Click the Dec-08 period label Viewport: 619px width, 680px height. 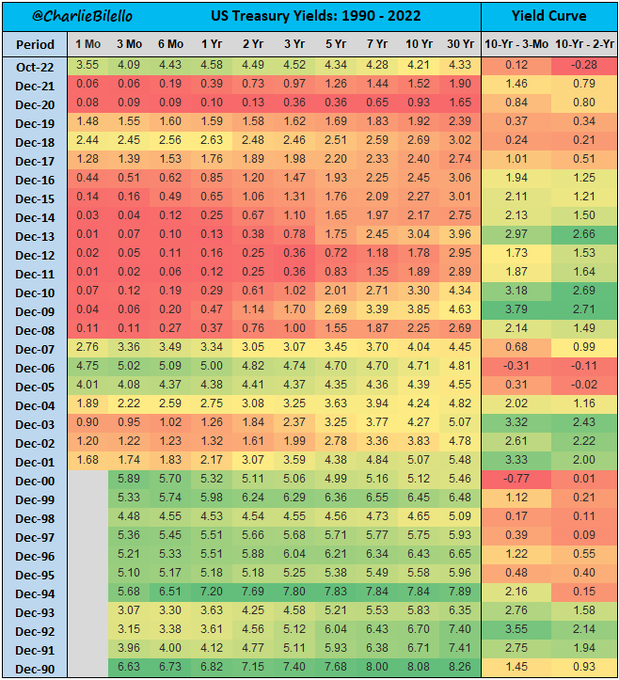click(35, 328)
